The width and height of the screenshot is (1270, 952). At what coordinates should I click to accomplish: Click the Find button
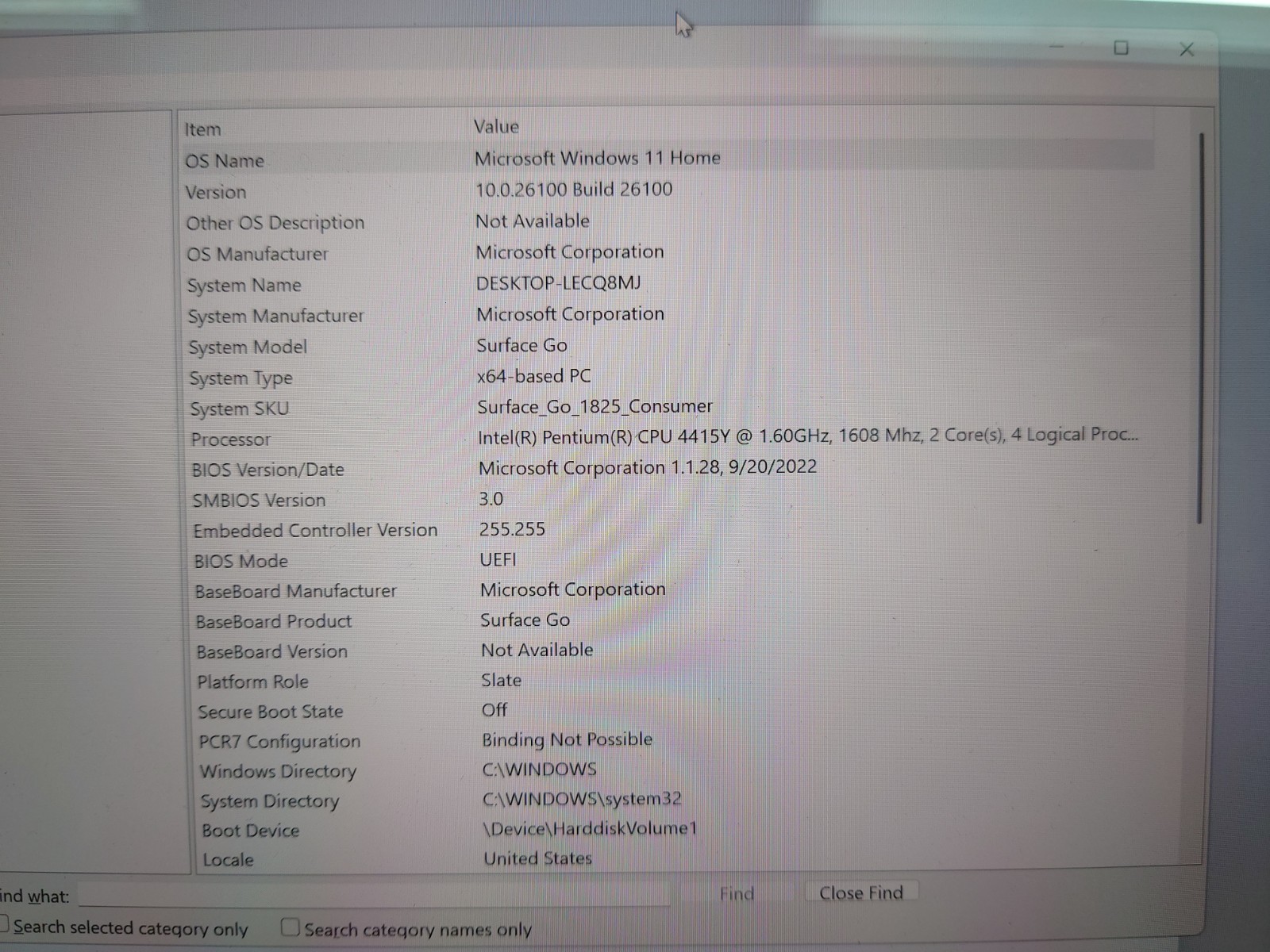tap(737, 894)
